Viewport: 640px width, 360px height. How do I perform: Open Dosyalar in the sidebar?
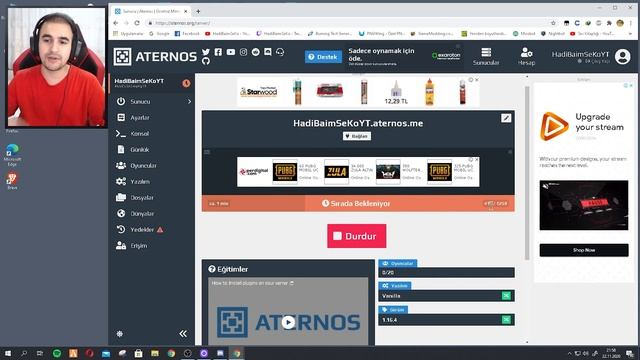click(x=142, y=198)
